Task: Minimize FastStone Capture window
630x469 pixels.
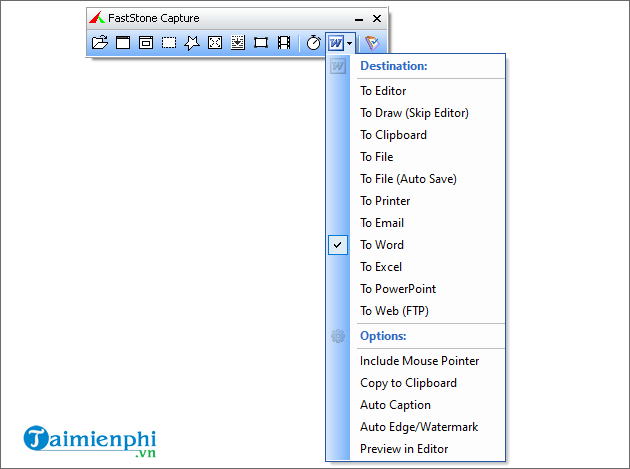Action: pyautogui.click(x=359, y=19)
